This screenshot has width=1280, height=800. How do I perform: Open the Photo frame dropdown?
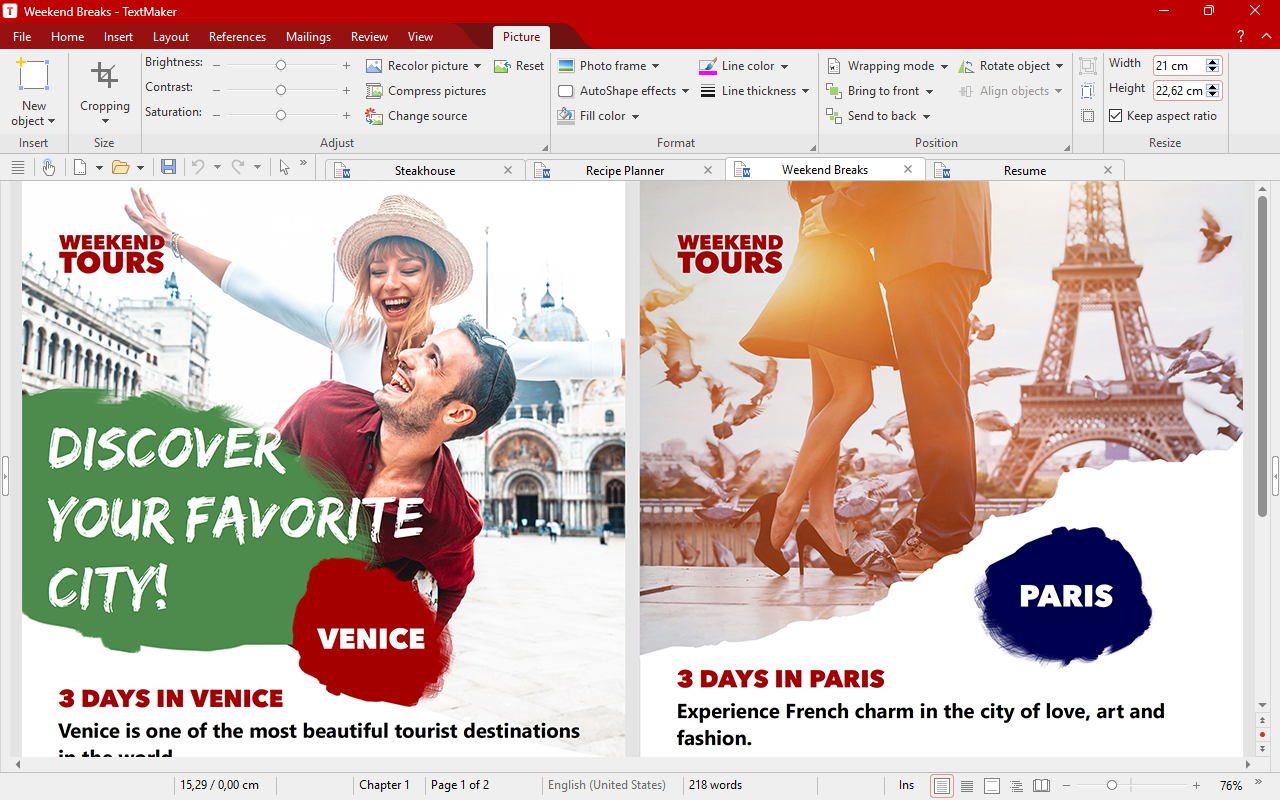[x=655, y=67]
